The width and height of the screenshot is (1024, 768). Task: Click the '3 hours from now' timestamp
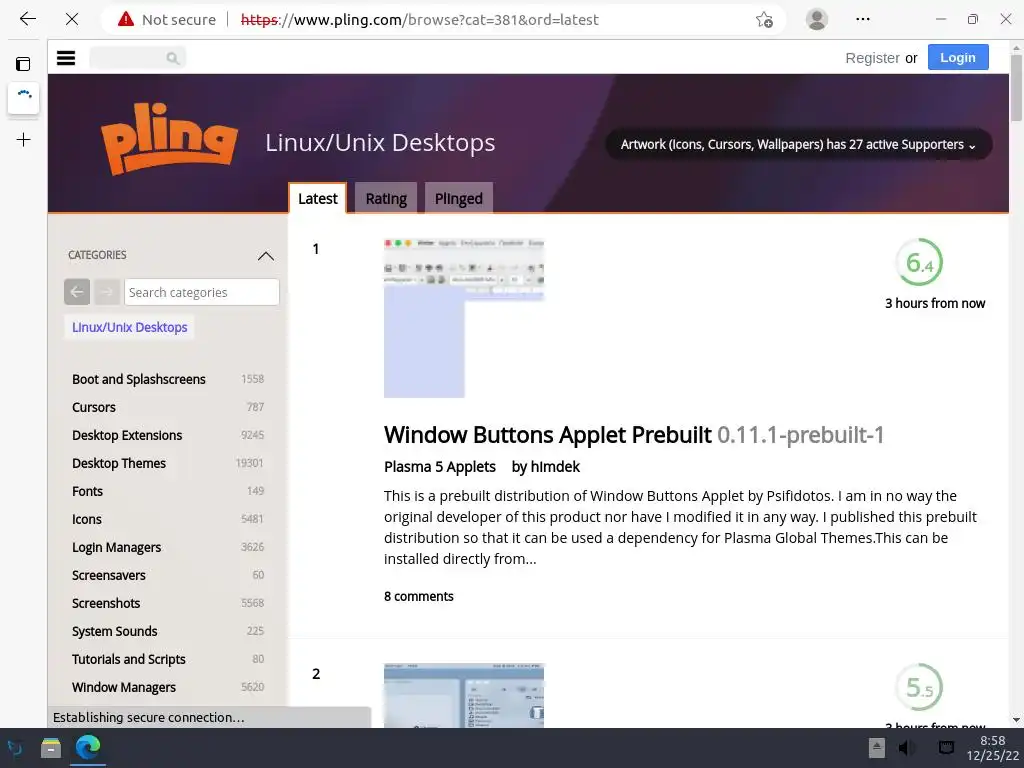pos(935,303)
